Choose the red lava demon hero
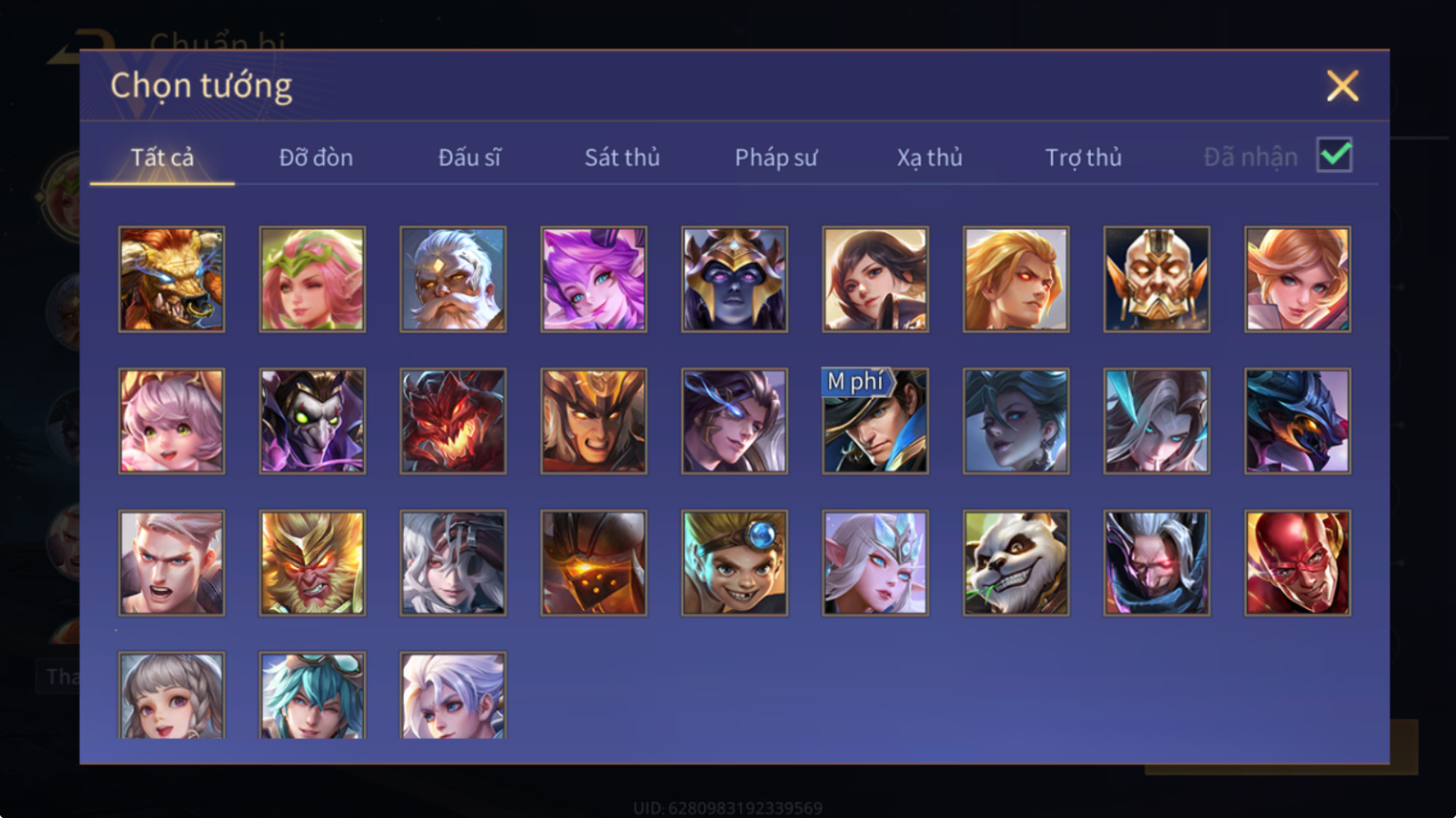 (x=453, y=421)
